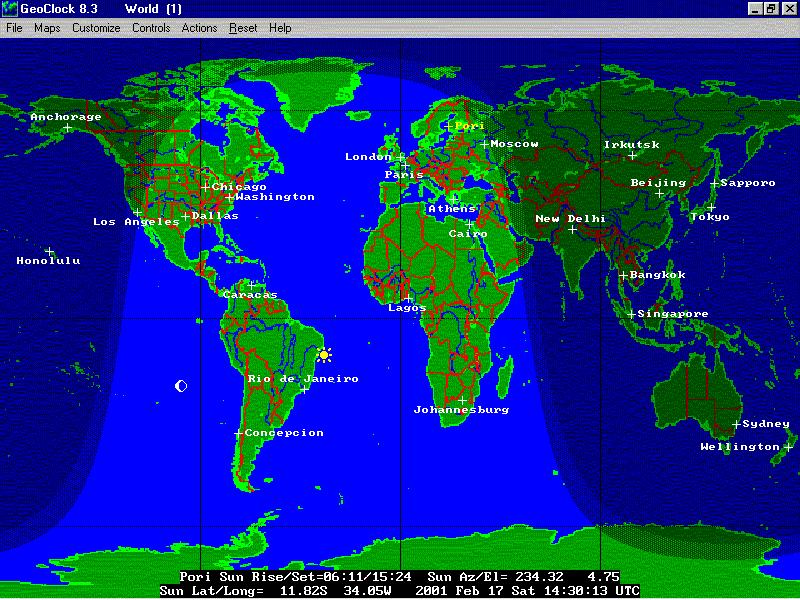Restore down the GeoClock window
Viewport: 800px width, 600px height.
click(x=771, y=9)
